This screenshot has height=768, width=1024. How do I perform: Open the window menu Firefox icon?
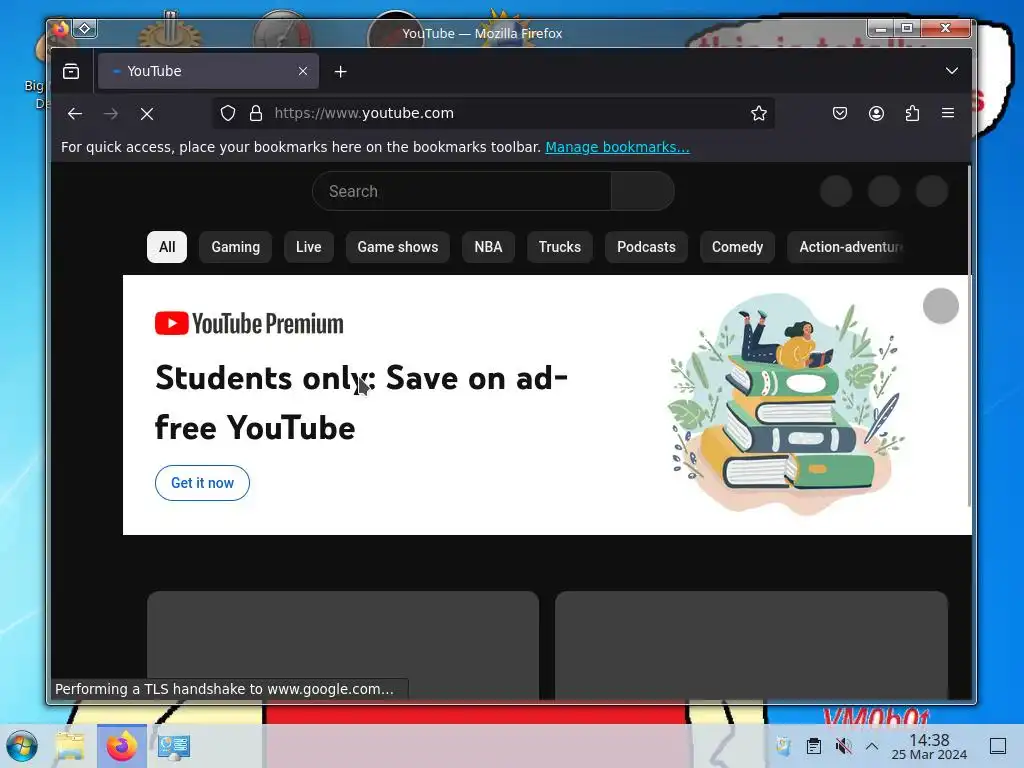(61, 29)
